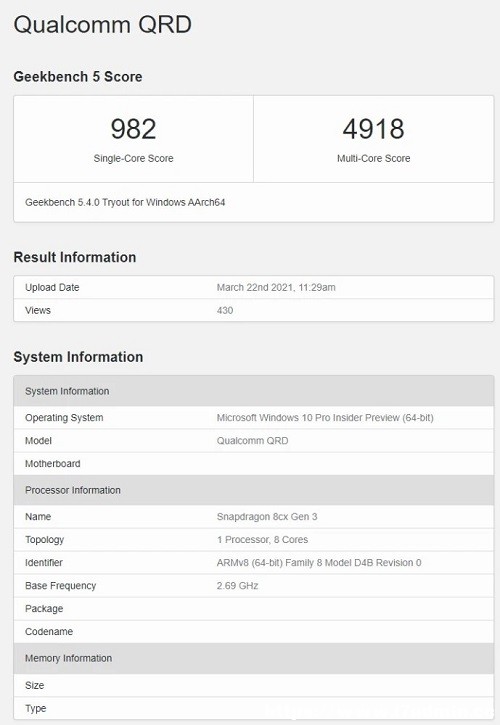
Task: Select the Operating System value text
Action: point(325,418)
